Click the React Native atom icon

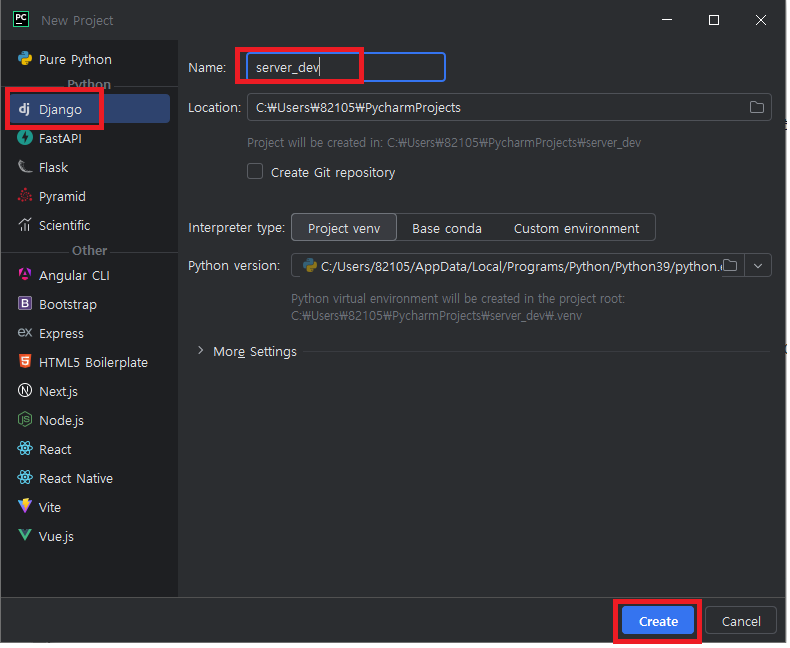click(25, 478)
